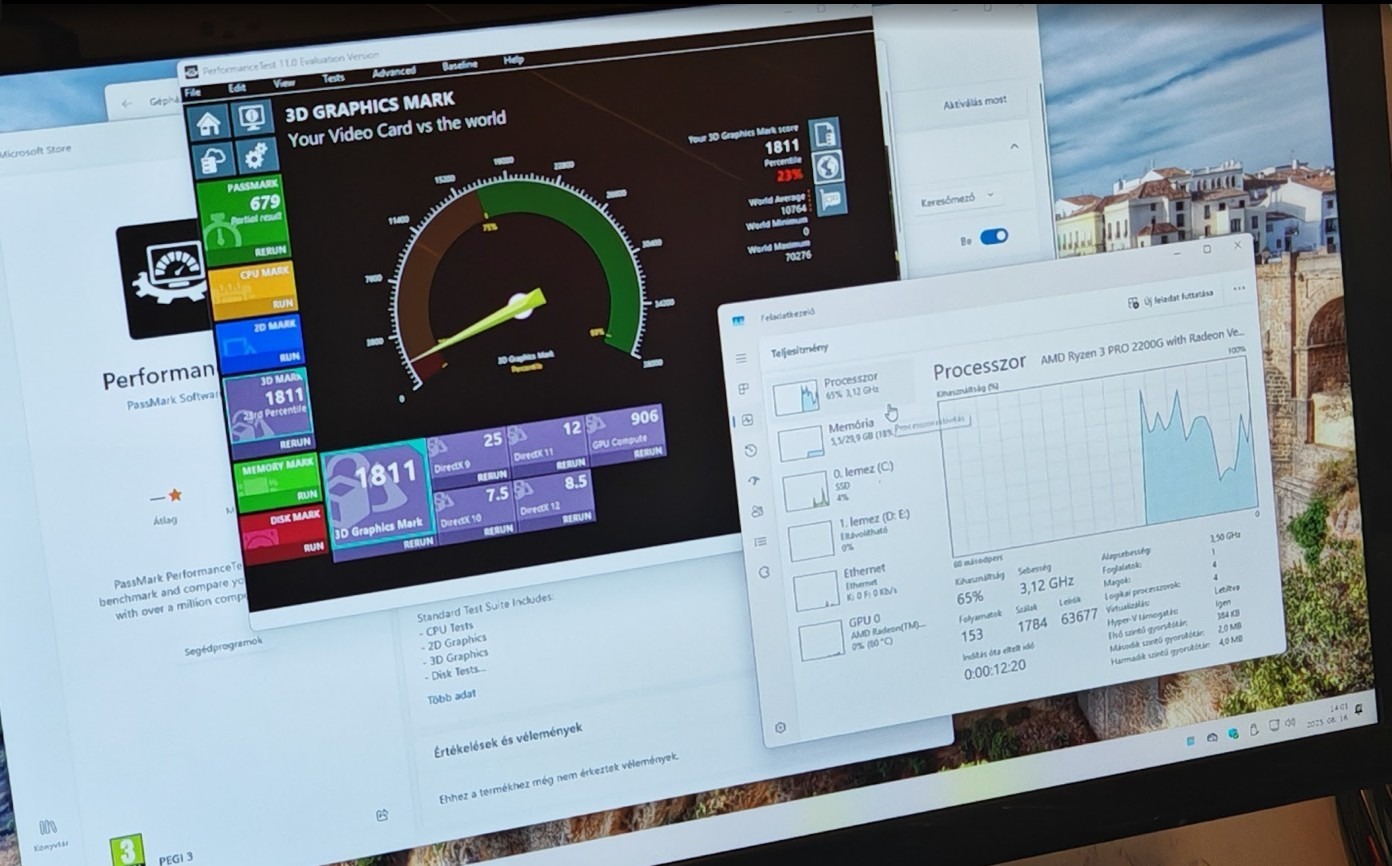Image resolution: width=1392 pixels, height=866 pixels.
Task: Collapse the section chevron in Settings window
Action: pos(1013,146)
